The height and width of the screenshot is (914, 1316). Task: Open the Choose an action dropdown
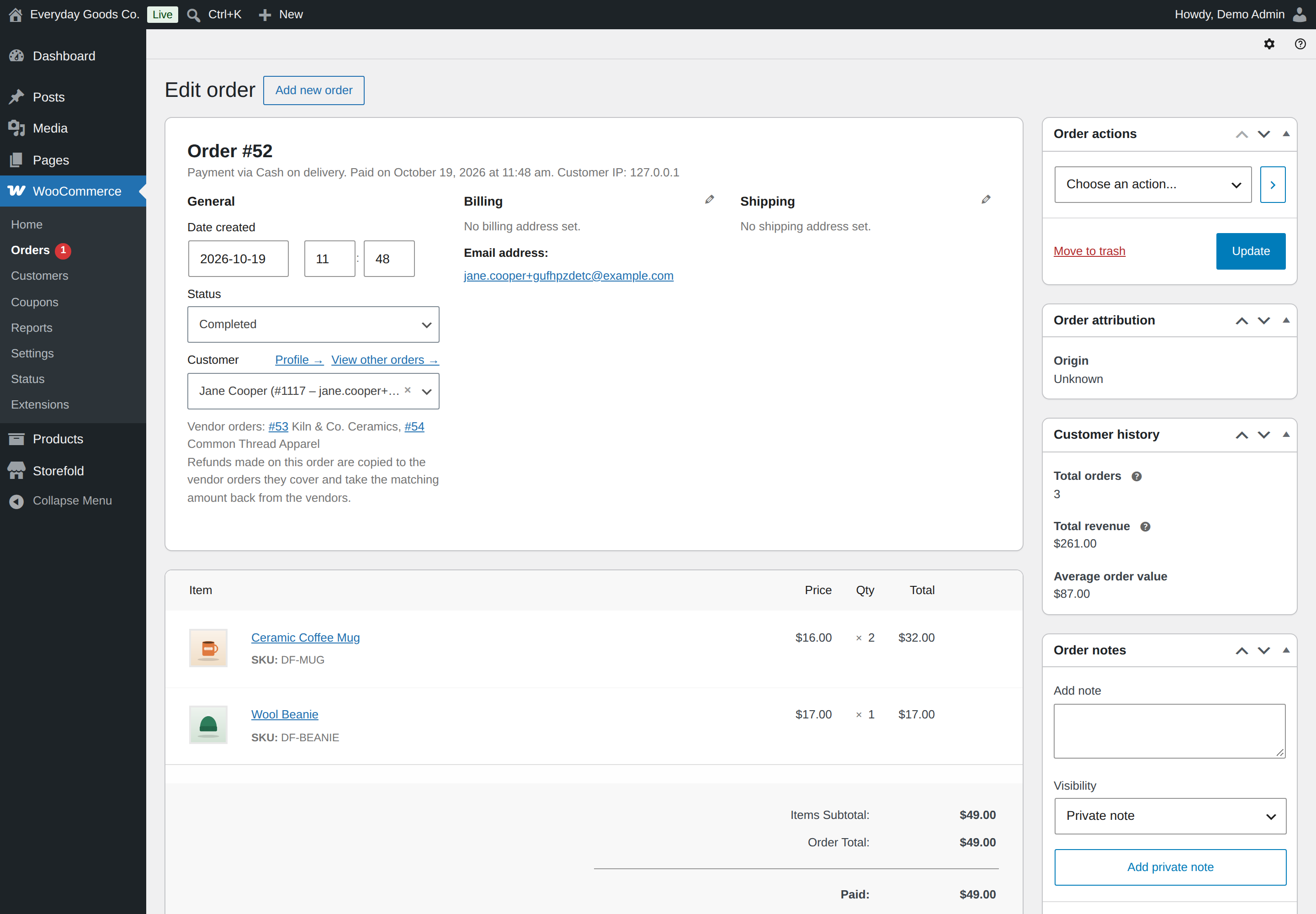(1153, 185)
